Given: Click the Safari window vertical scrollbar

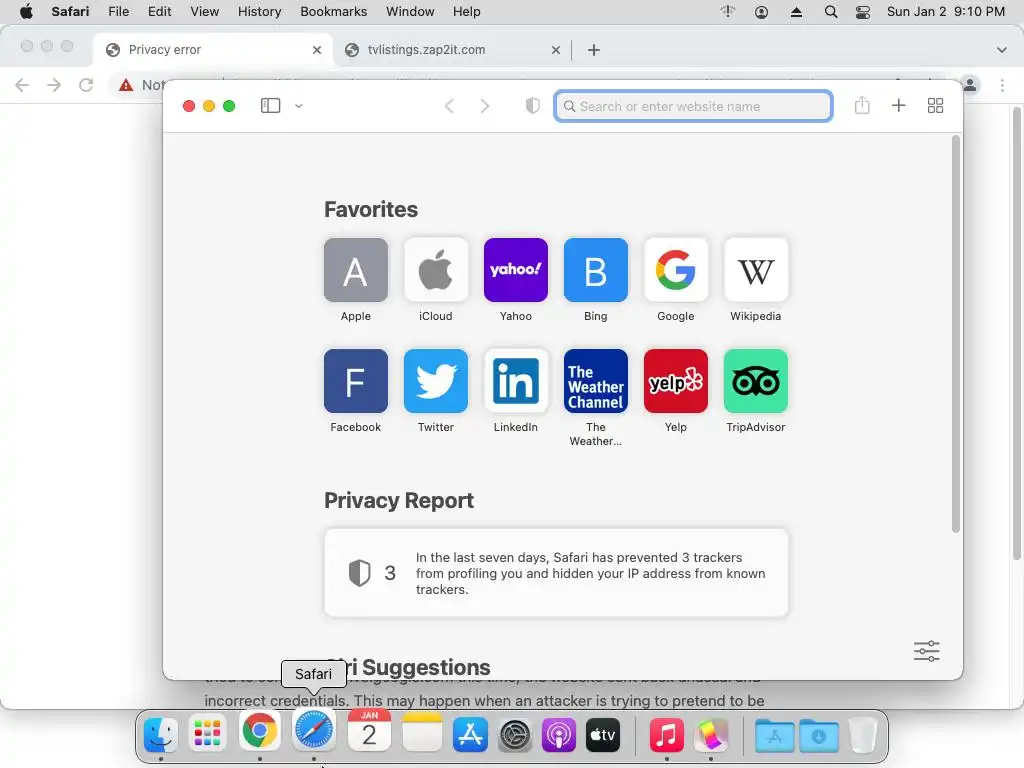Looking at the screenshot, I should [x=955, y=334].
